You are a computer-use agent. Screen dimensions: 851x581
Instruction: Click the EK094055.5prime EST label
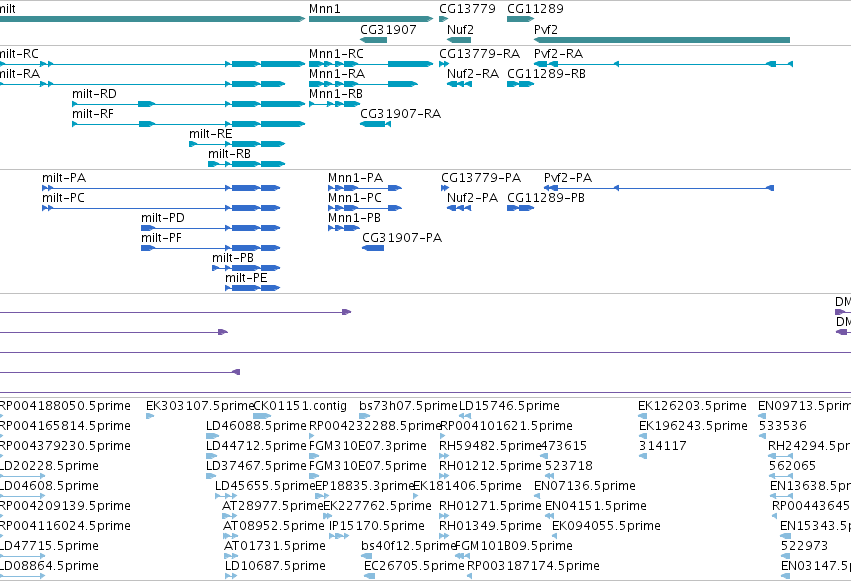point(606,526)
